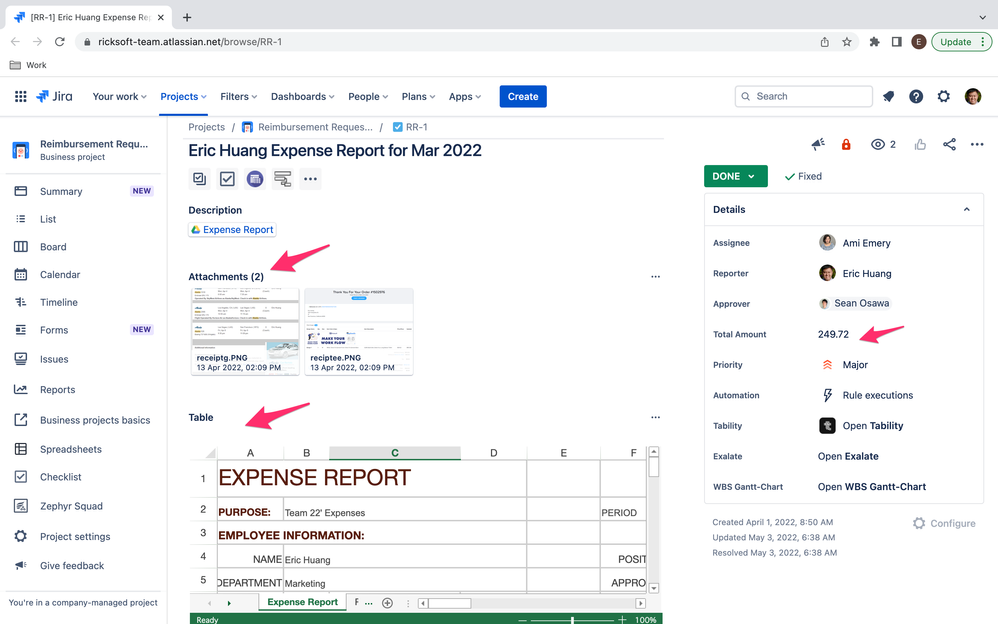Screen dimensions: 998x624
Task: Click the create subtask icon under title
Action: [199, 179]
